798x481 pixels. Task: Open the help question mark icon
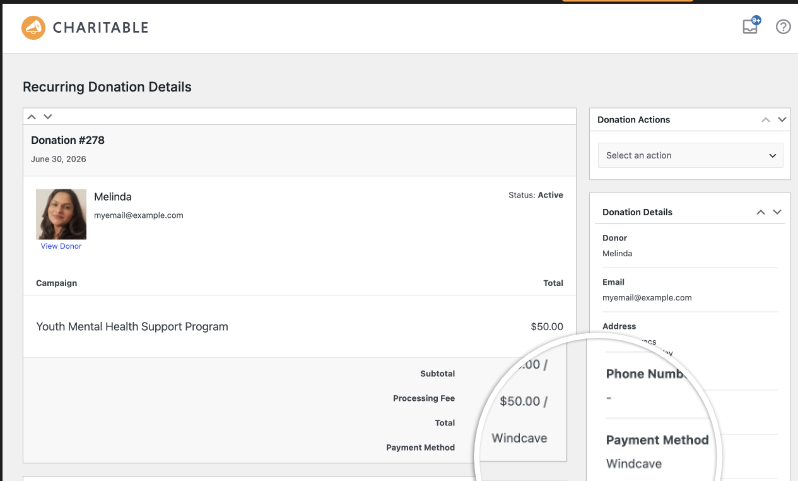point(783,26)
